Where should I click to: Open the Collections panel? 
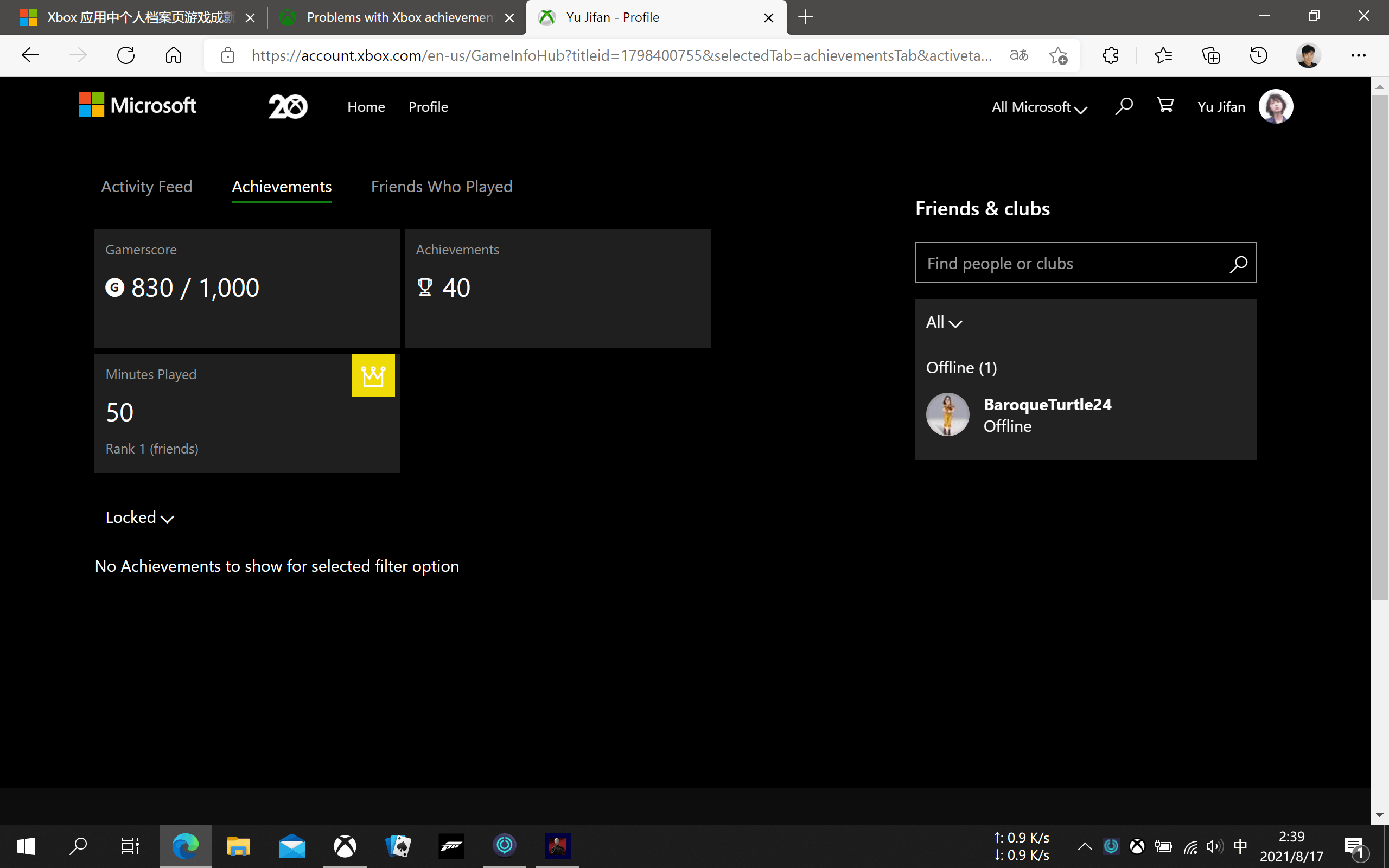[1210, 56]
